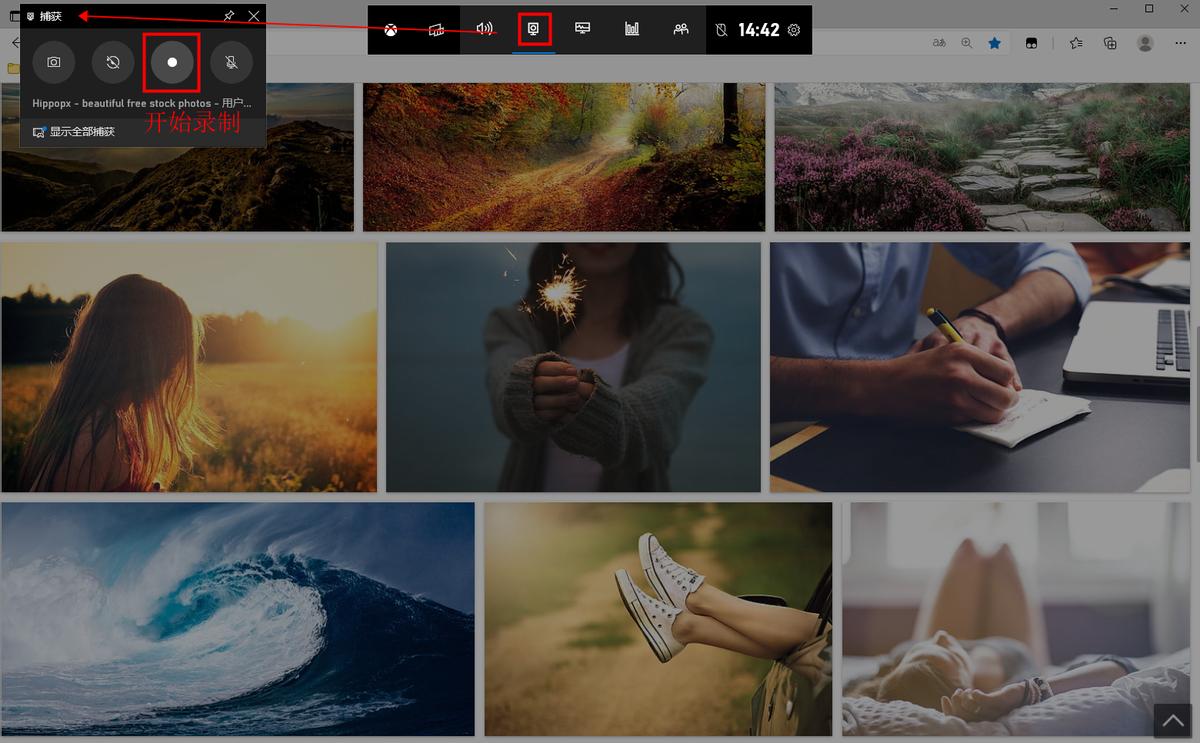
Task: Click the blue favorite star icon
Action: tap(995, 43)
